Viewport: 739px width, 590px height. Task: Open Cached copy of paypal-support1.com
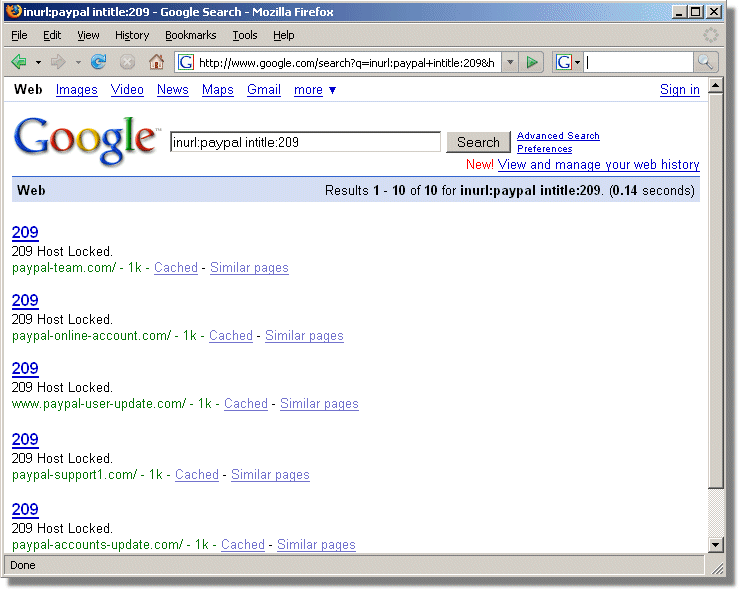197,475
